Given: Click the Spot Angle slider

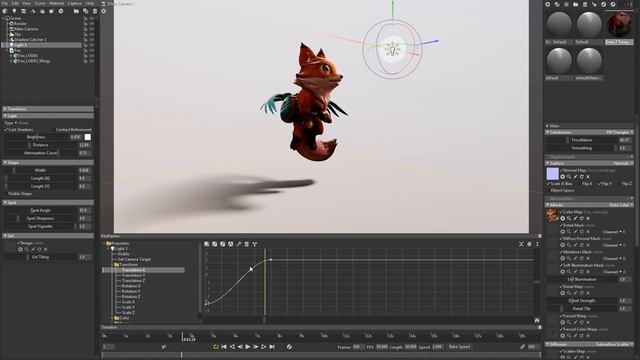Looking at the screenshot, I should [x=40, y=211].
